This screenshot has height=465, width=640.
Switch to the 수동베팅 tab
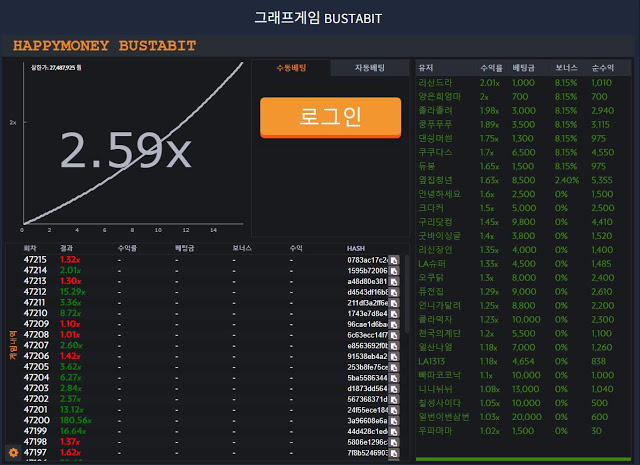291,68
